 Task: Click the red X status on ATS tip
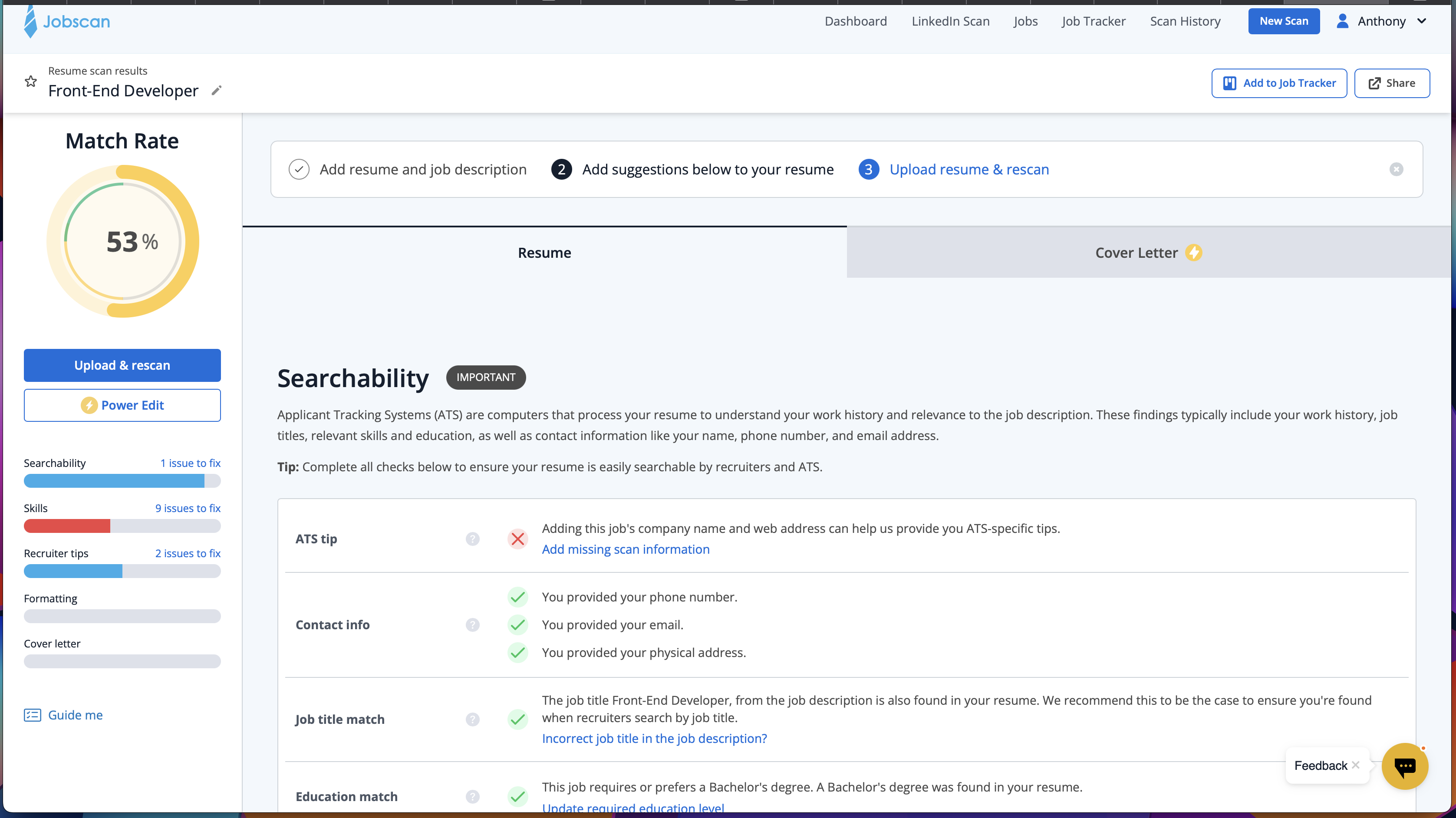518,539
